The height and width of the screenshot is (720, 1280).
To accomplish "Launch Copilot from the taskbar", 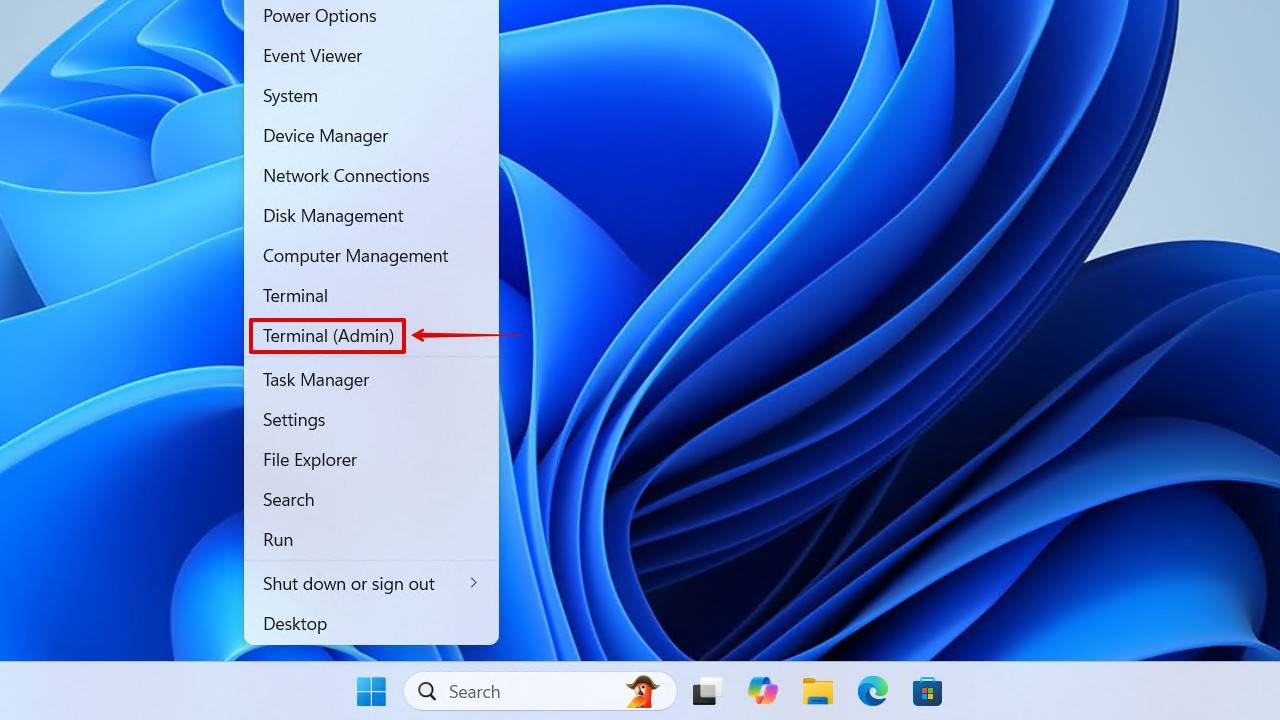I will (763, 691).
